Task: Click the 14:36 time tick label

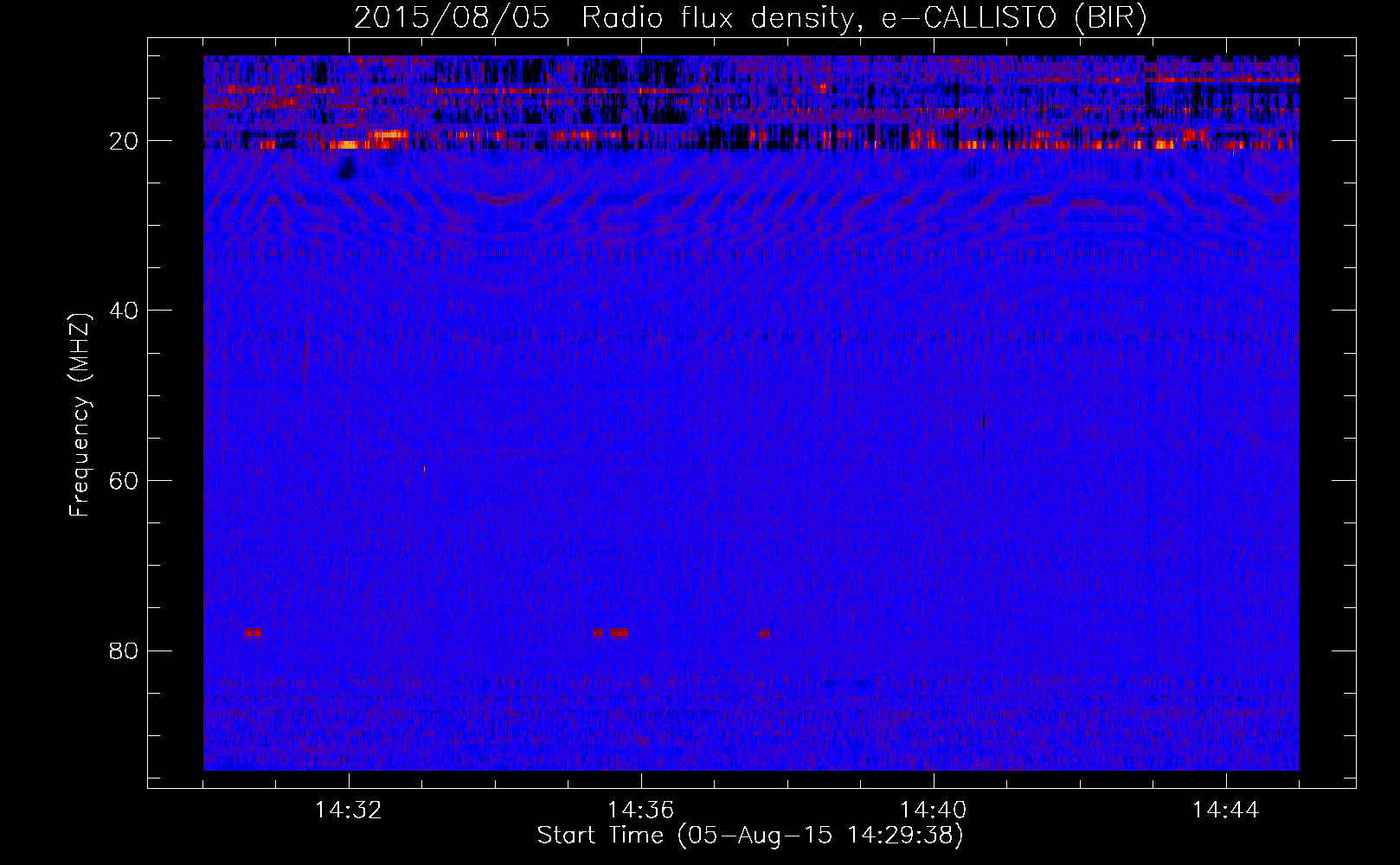Action: pyautogui.click(x=640, y=811)
